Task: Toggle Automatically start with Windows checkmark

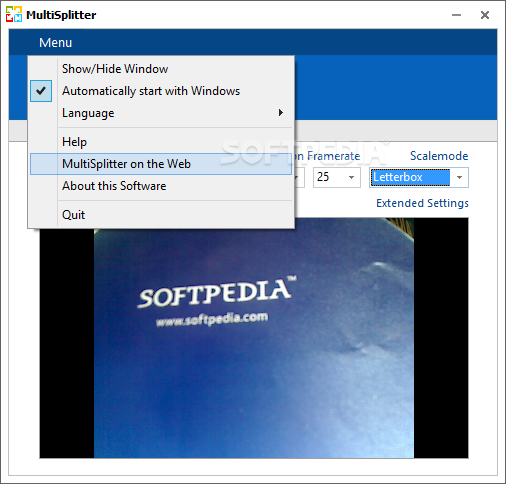Action: click(x=41, y=91)
